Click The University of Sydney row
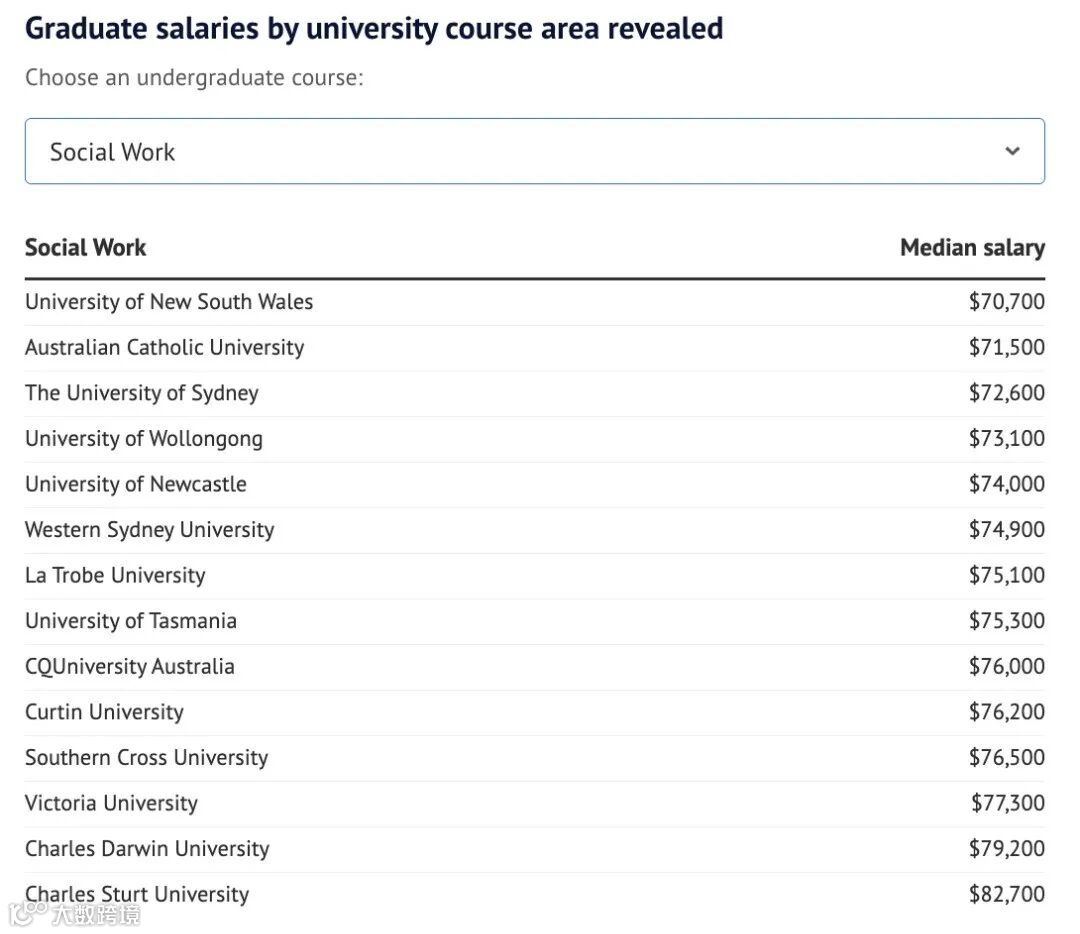 pos(142,393)
